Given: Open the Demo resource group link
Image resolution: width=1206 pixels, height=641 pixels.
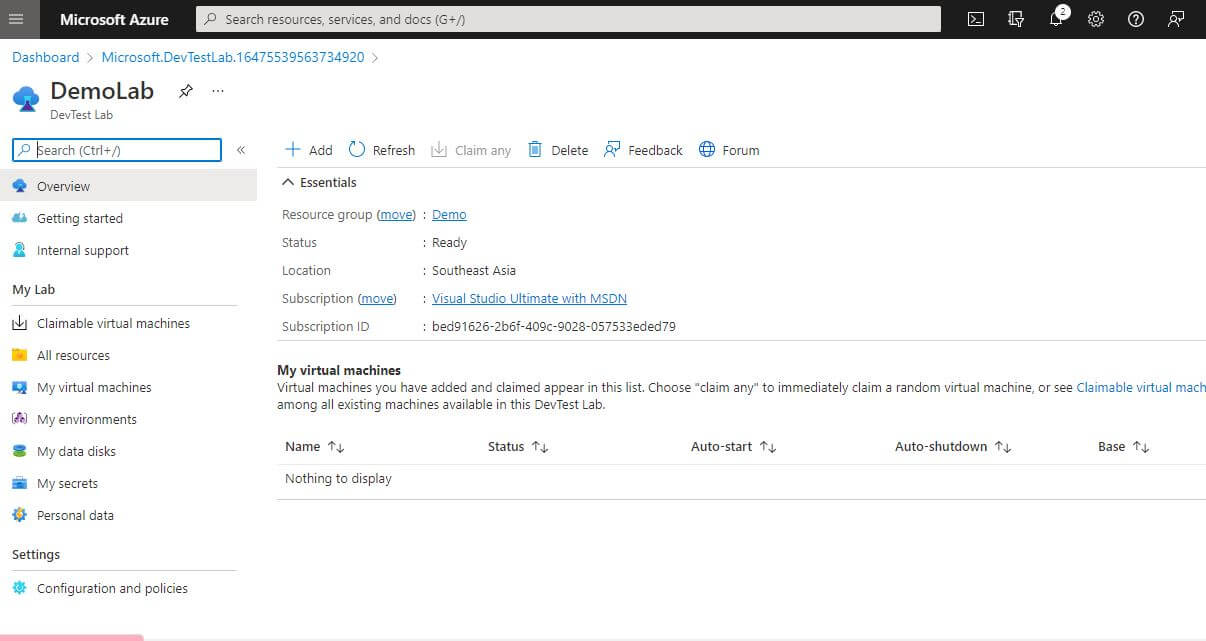Looking at the screenshot, I should click(449, 215).
